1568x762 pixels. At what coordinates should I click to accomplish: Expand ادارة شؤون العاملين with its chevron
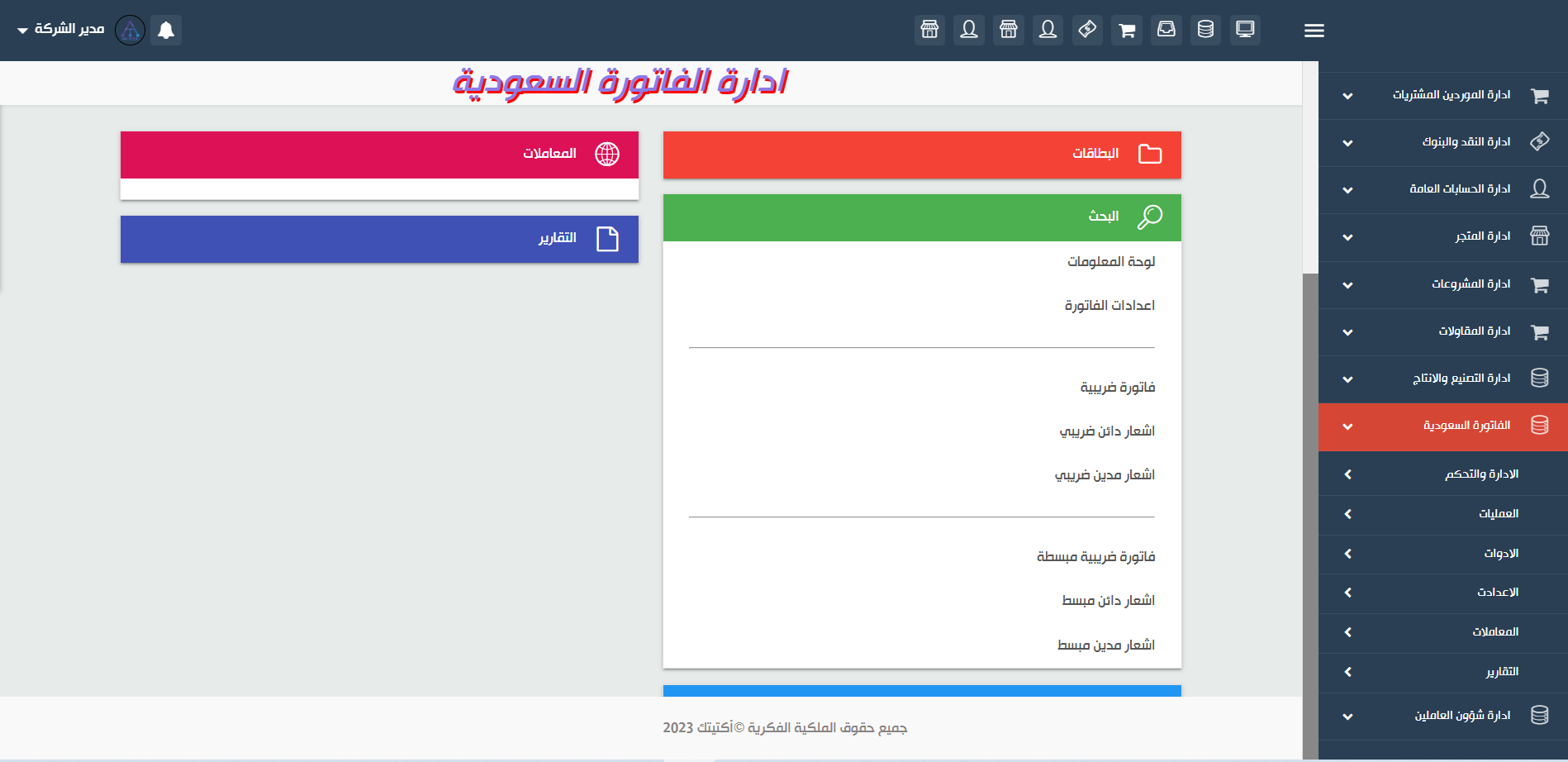click(x=1348, y=717)
